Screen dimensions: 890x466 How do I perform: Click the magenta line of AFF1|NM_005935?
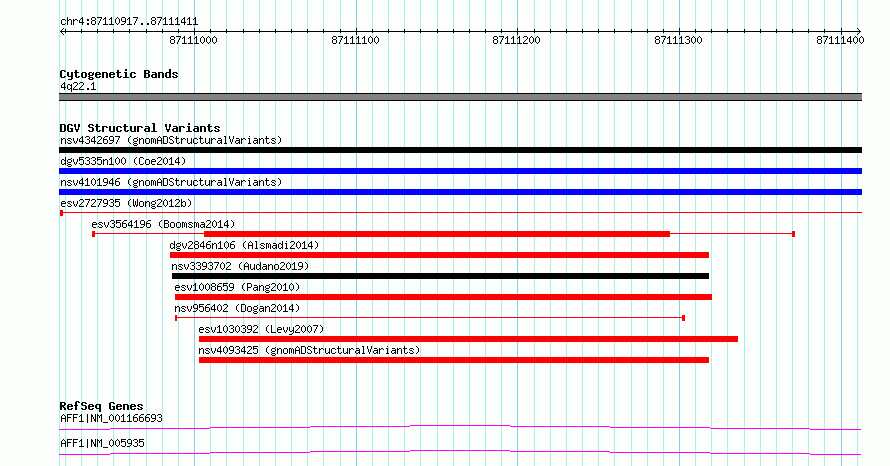pyautogui.click(x=460, y=452)
